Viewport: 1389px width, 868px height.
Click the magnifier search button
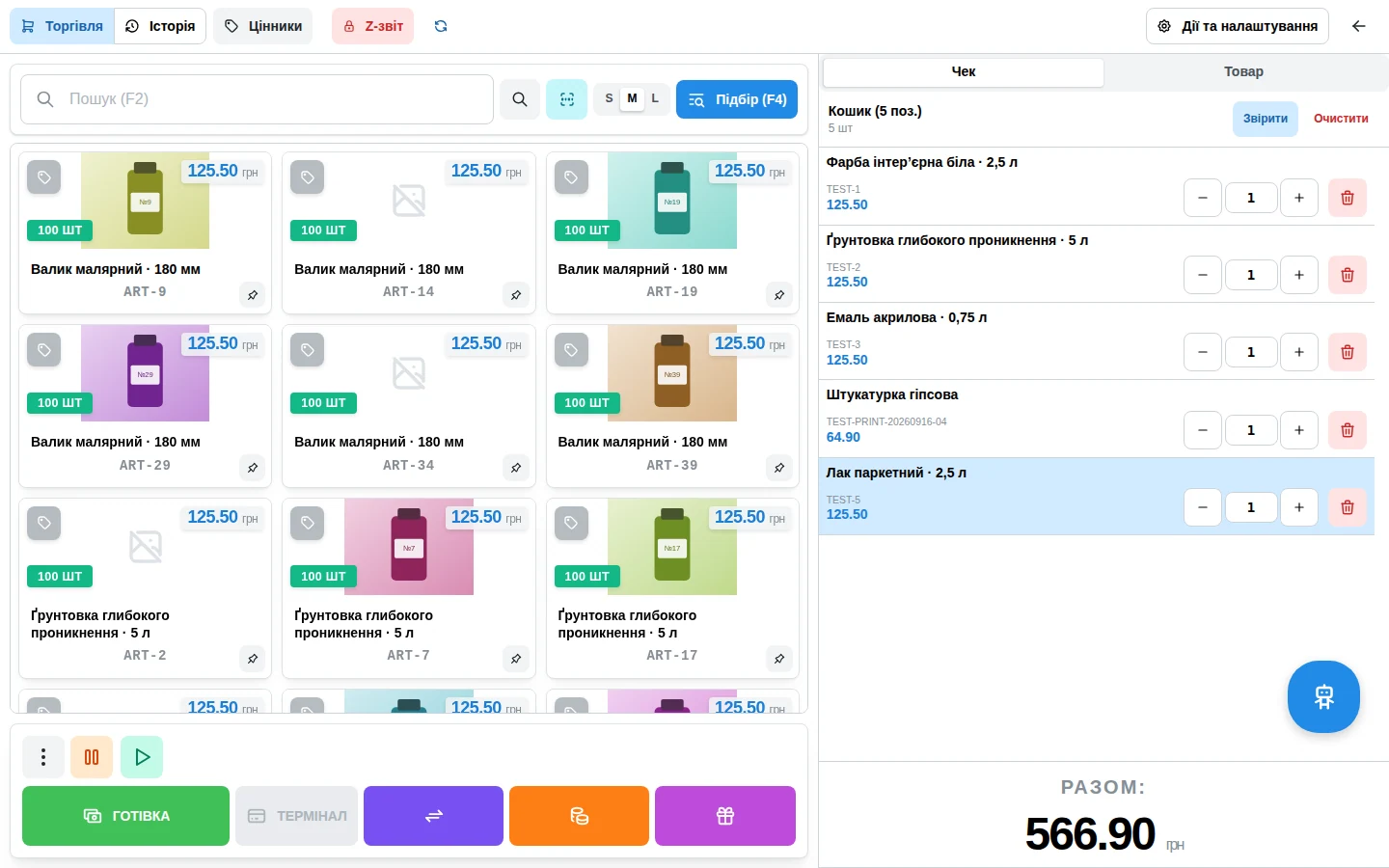coord(520,99)
